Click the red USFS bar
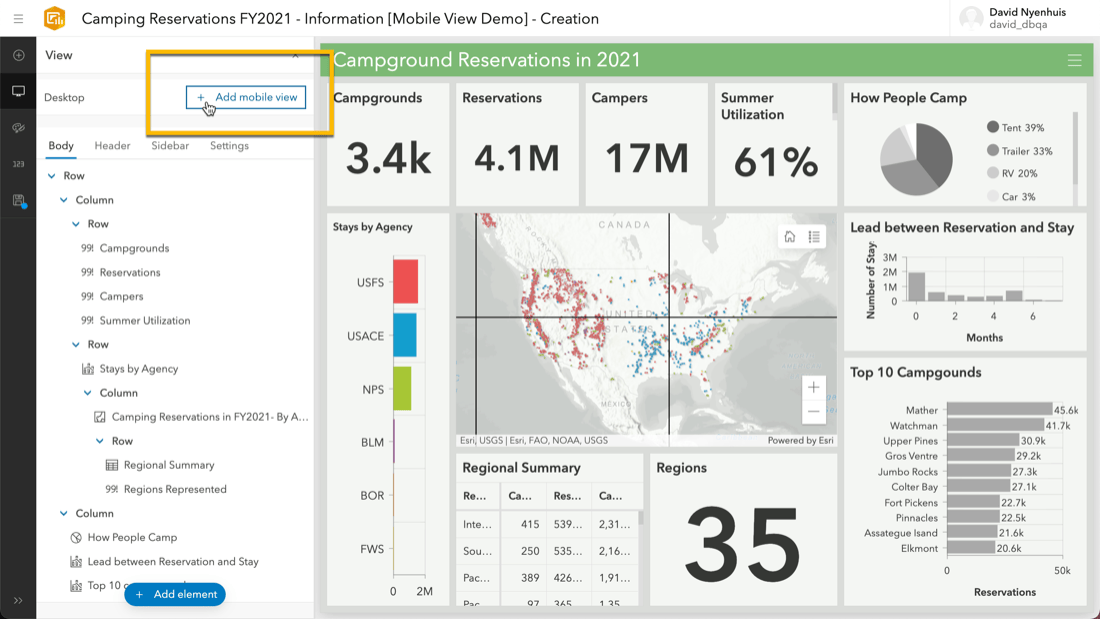 pyautogui.click(x=405, y=282)
